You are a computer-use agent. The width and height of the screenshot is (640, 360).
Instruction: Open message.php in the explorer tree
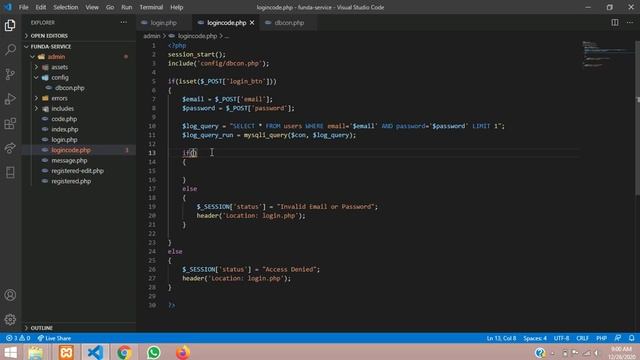pos(69,160)
